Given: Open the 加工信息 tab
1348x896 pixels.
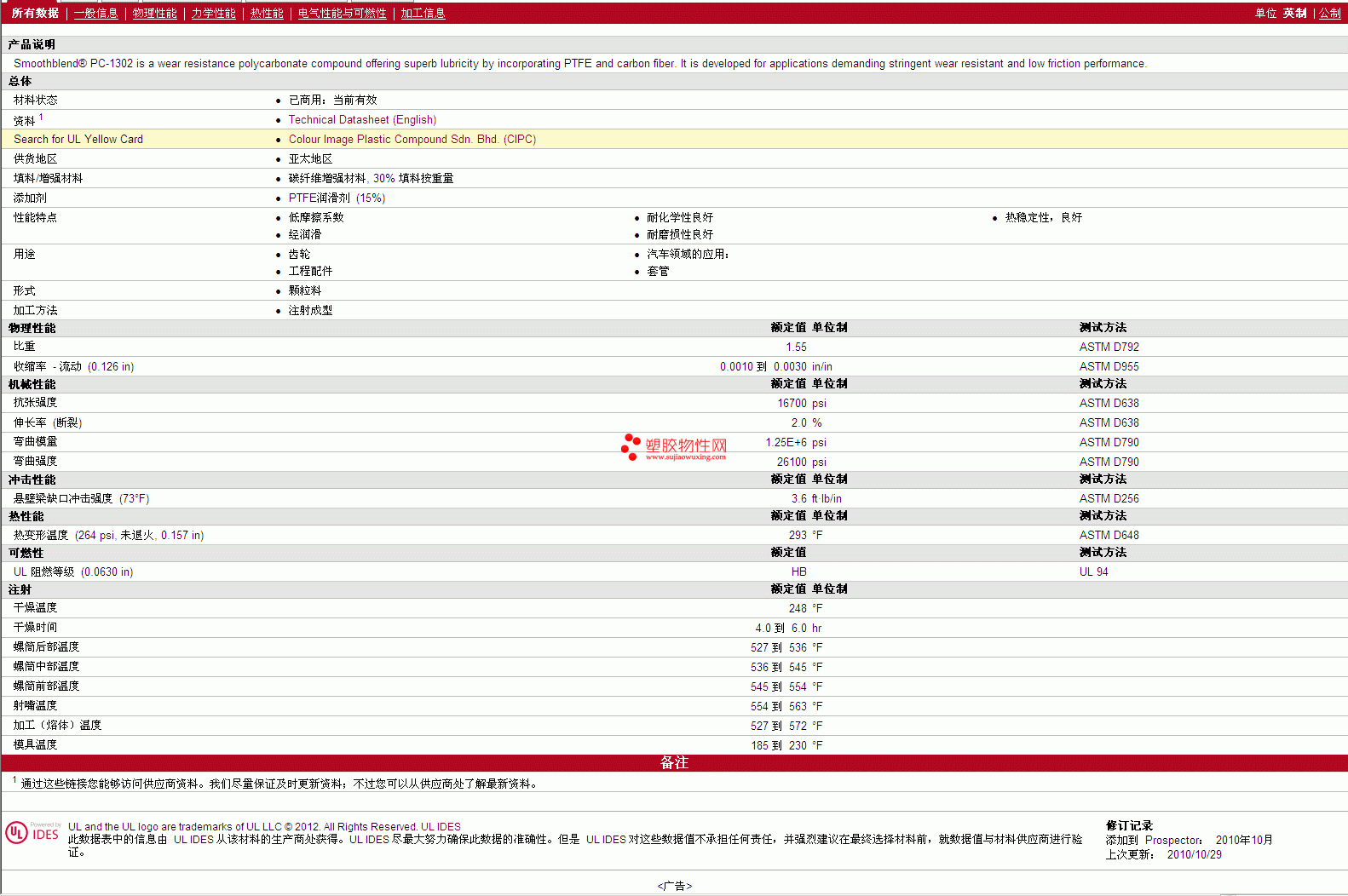Looking at the screenshot, I should click(x=423, y=13).
